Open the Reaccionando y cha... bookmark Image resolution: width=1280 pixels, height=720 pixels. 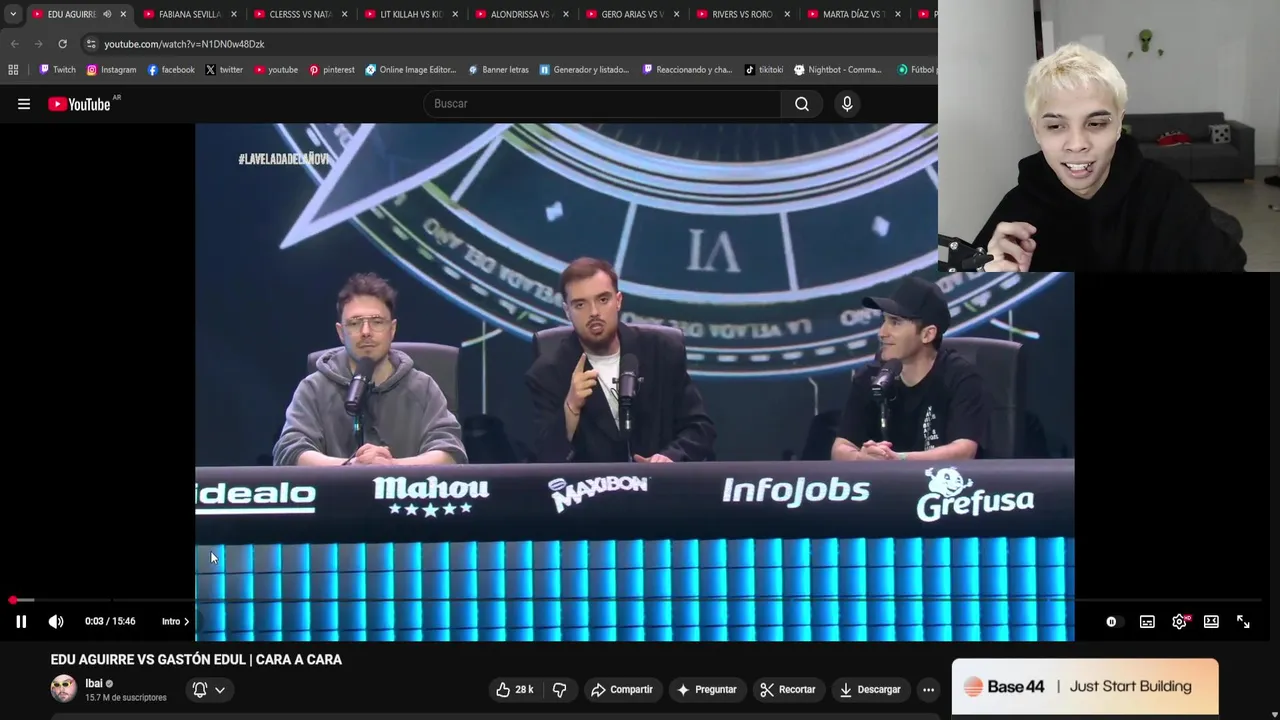click(x=687, y=70)
